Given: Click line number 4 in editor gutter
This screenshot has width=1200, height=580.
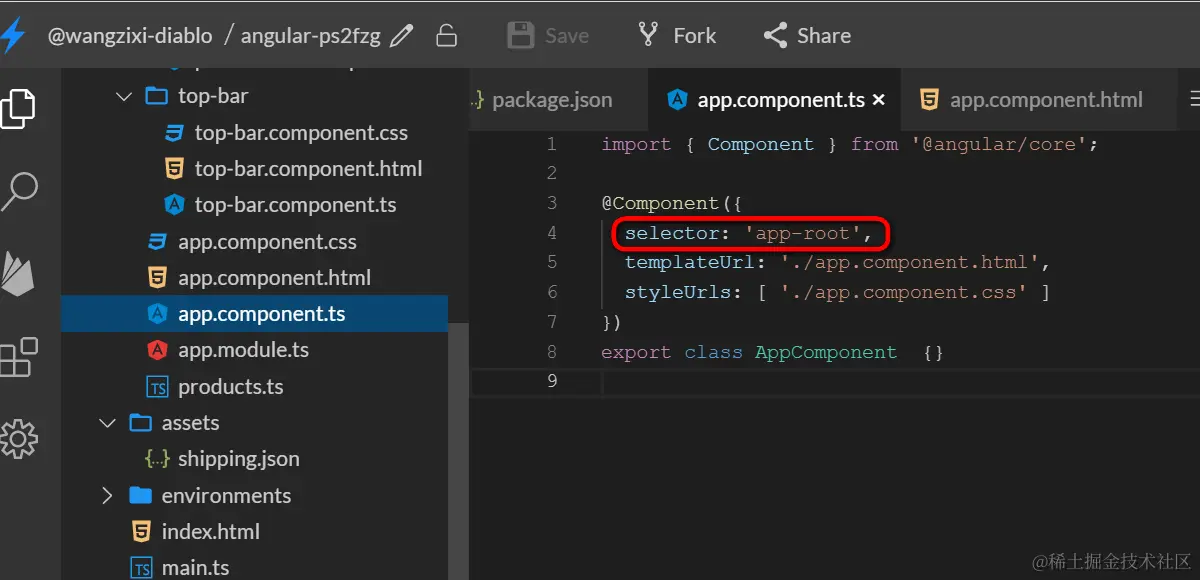Looking at the screenshot, I should pos(551,233).
